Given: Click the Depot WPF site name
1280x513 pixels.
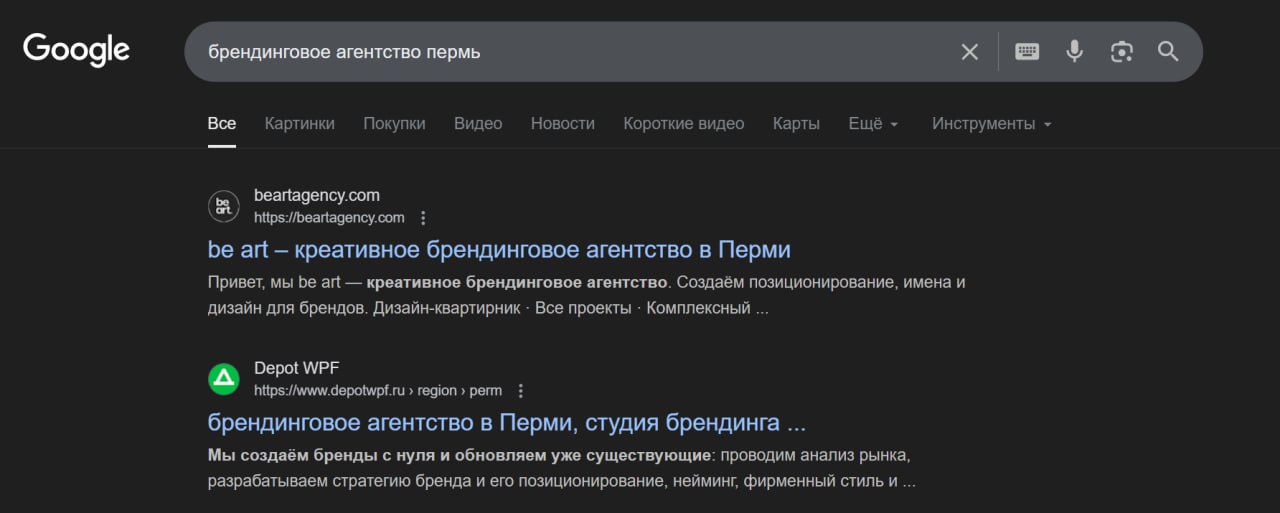Looking at the screenshot, I should coord(297,368).
